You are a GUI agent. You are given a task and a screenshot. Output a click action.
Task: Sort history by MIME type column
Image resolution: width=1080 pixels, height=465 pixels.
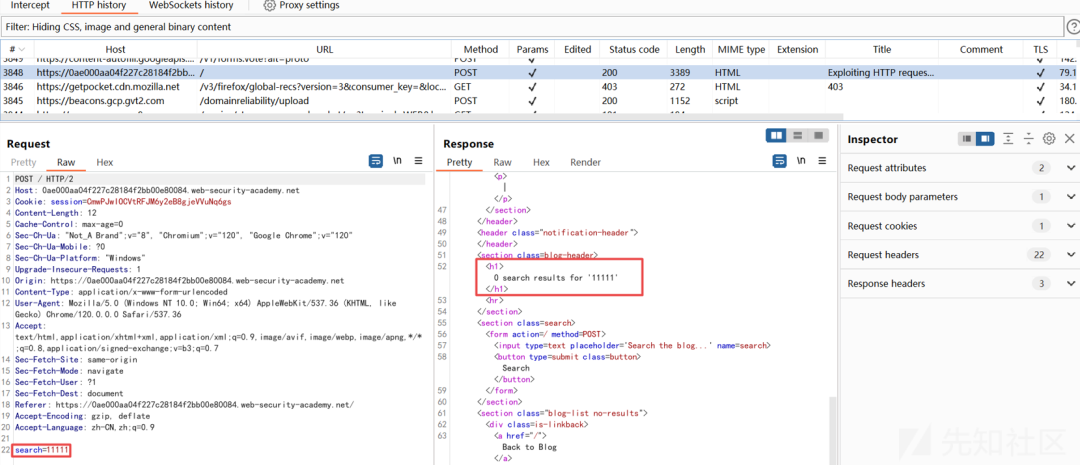[x=741, y=50]
